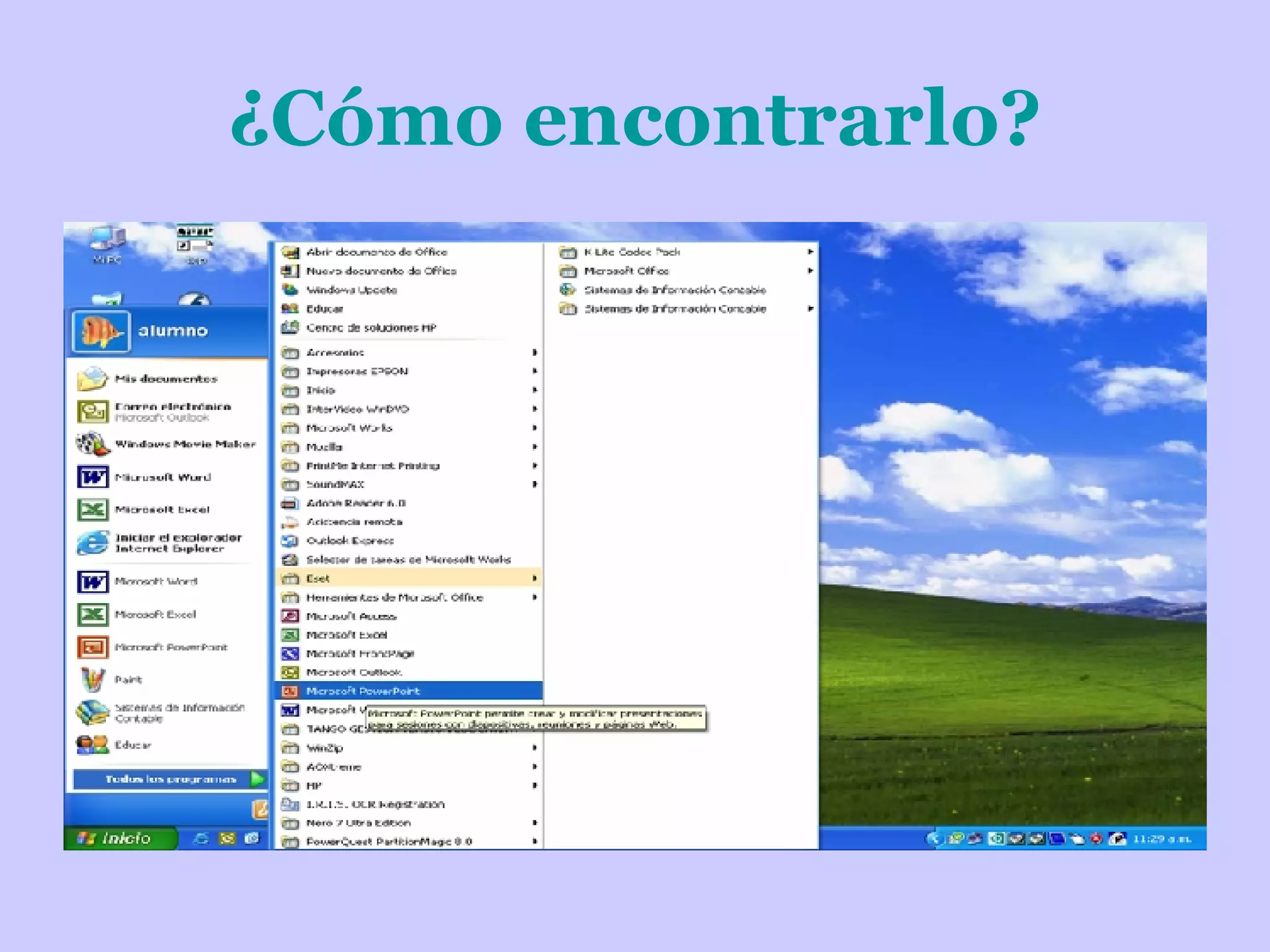Click the Microsoft Word icon in pinned list
Image resolution: width=1270 pixels, height=952 pixels.
[x=93, y=477]
